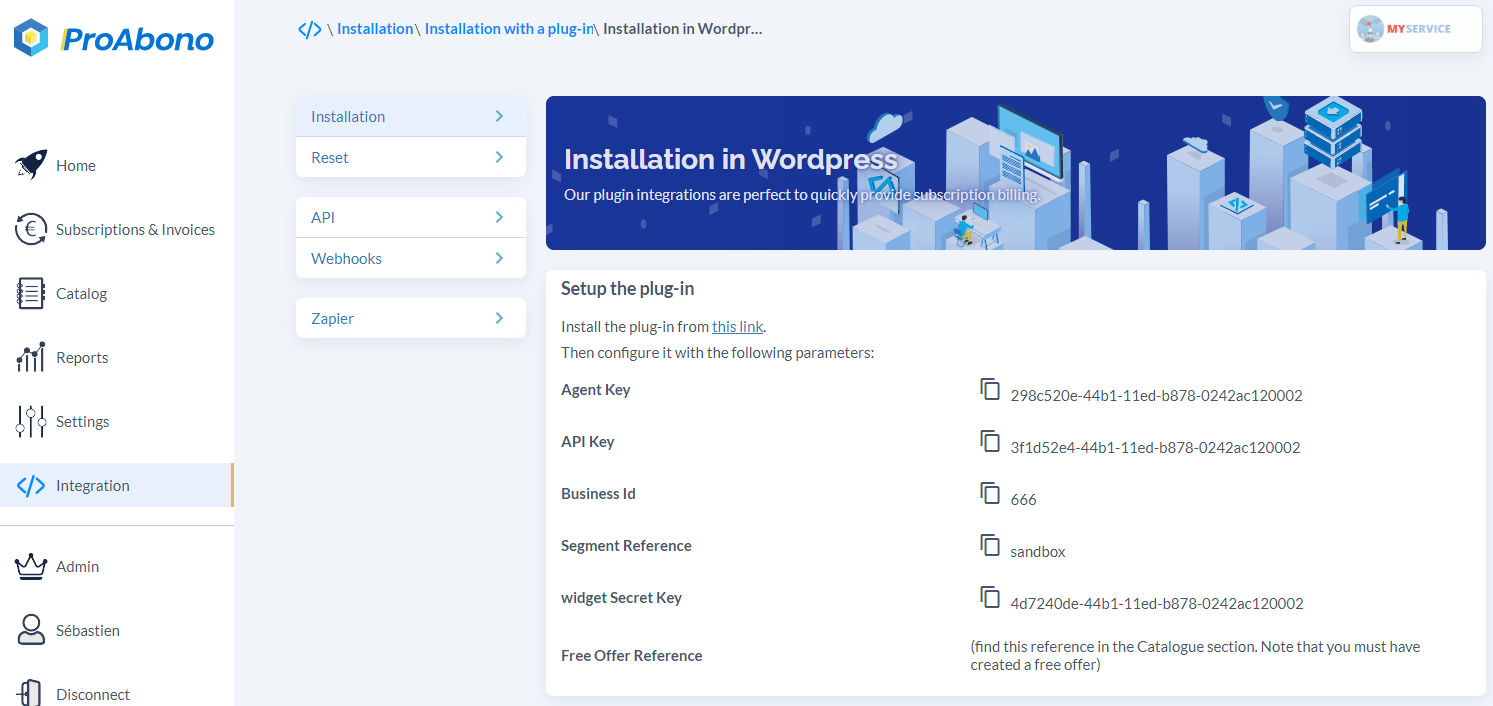
Task: Select Reset in the submenu
Action: (411, 157)
